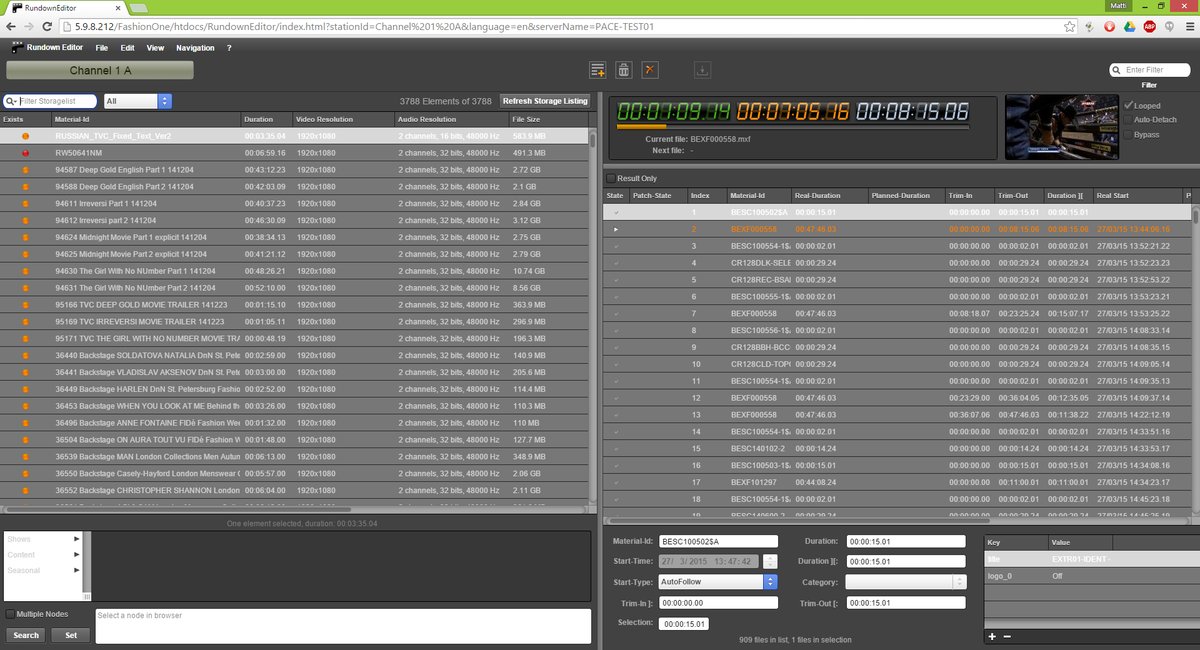Click the state checkmark of rundown row 1
The height and width of the screenshot is (650, 1200).
point(616,212)
